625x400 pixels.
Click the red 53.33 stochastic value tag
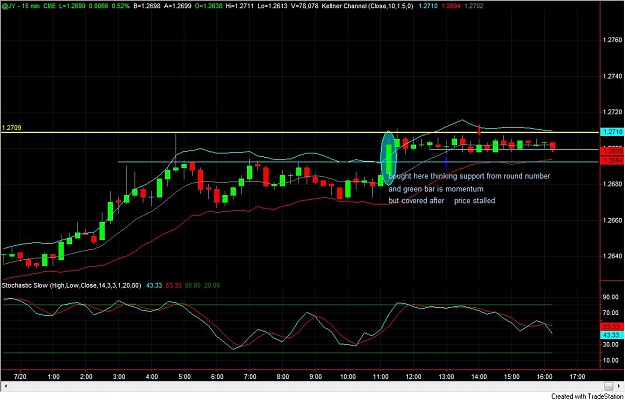611,327
